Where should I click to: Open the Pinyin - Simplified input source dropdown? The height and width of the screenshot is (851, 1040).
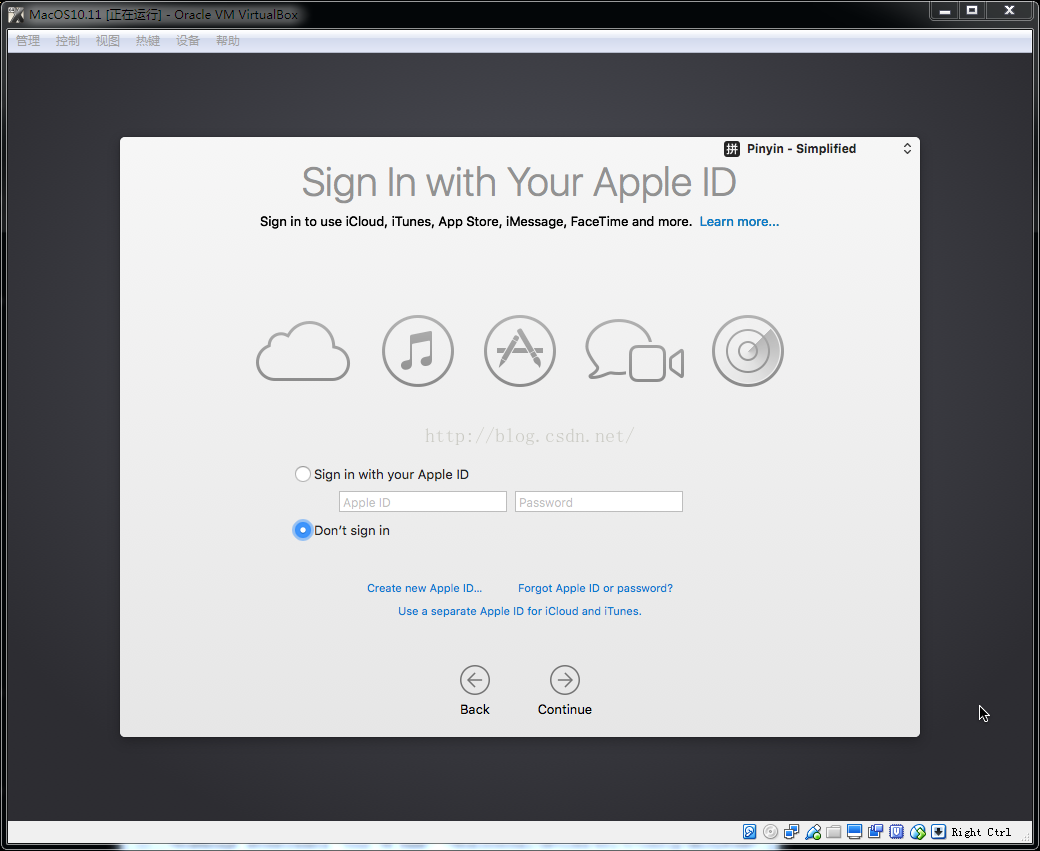click(818, 149)
